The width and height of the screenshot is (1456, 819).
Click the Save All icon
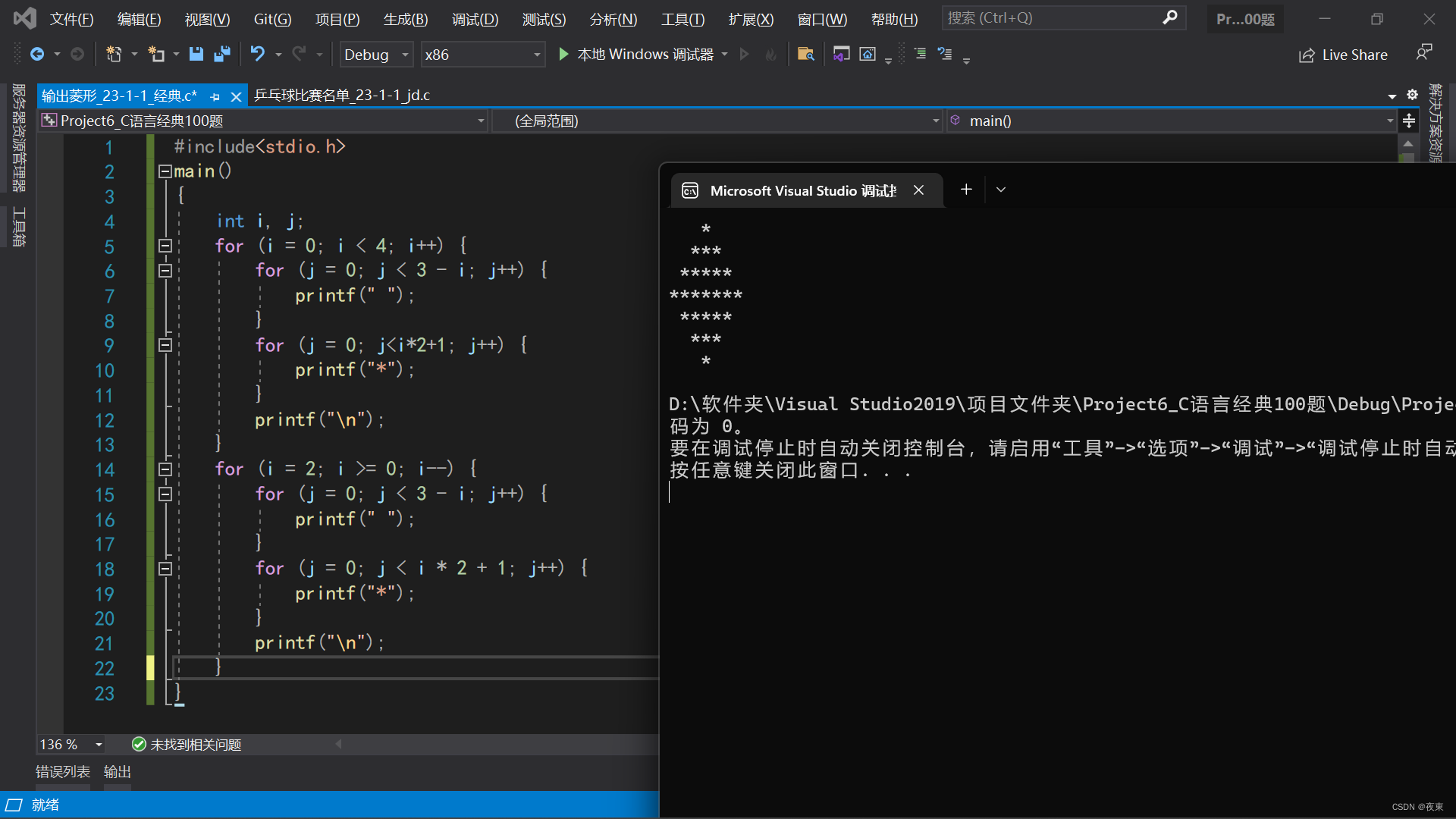(222, 54)
